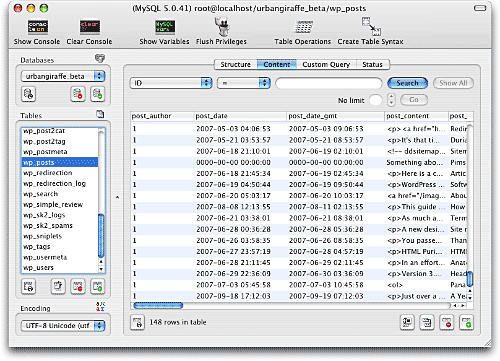500x361 pixels.
Task: Click the database icon below urbangiraffe_beta dropdown
Action: [29, 94]
